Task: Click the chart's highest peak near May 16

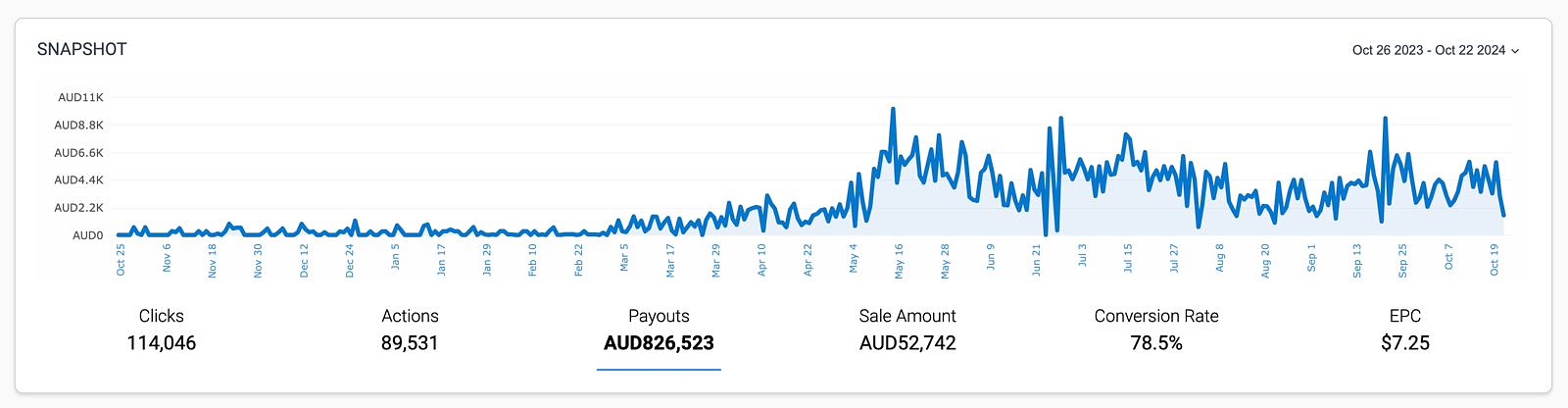Action: (x=893, y=110)
